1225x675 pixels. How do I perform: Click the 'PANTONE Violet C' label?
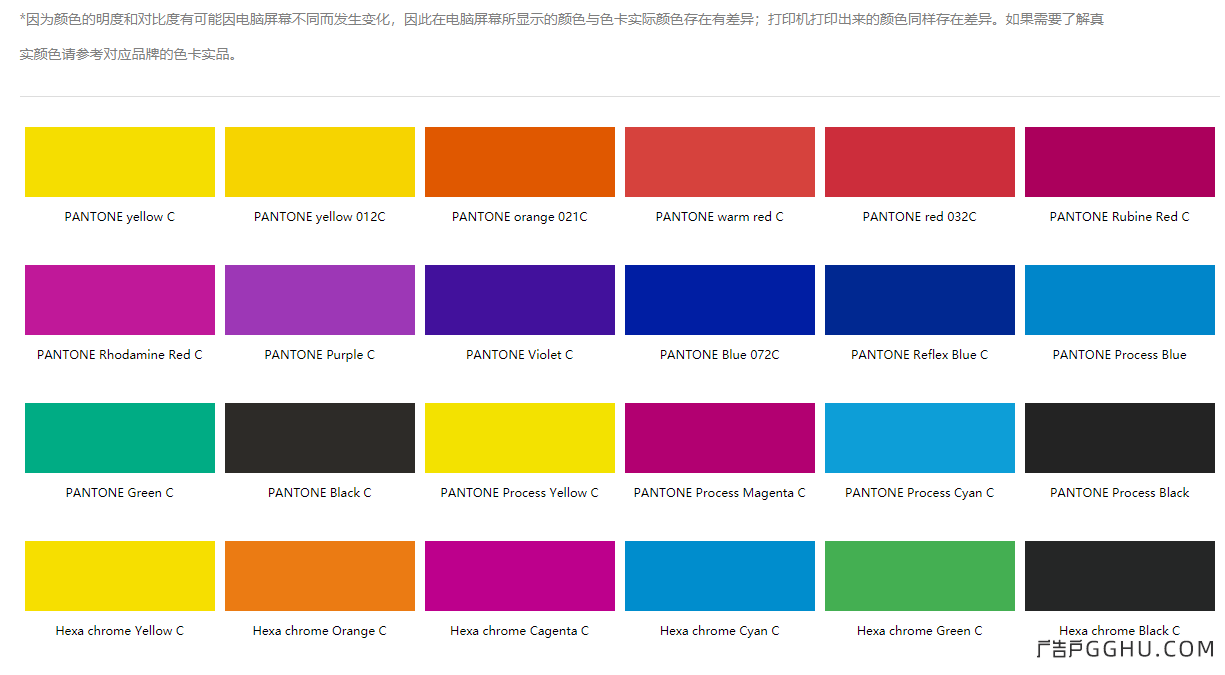(x=520, y=355)
